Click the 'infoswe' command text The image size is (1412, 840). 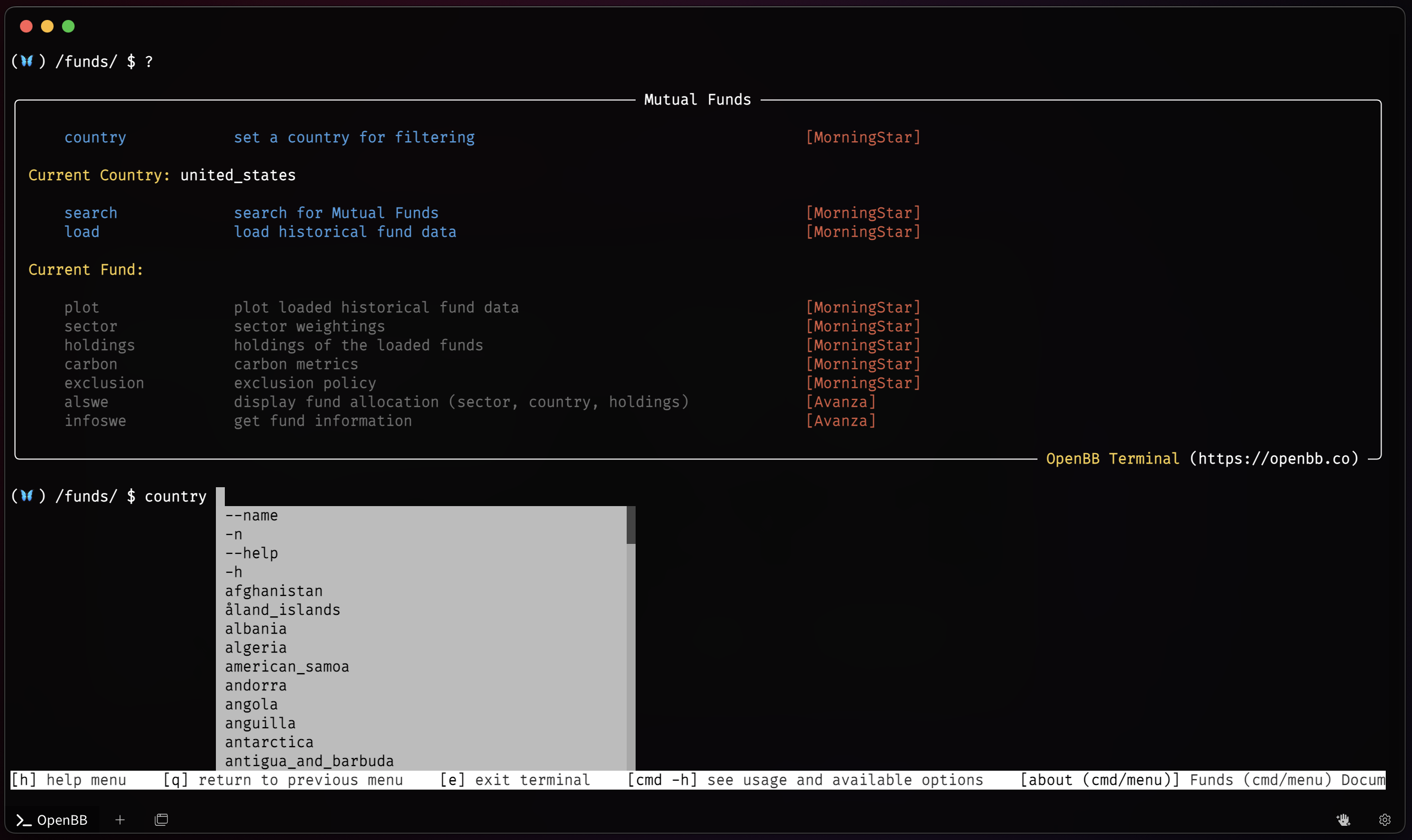coord(95,421)
